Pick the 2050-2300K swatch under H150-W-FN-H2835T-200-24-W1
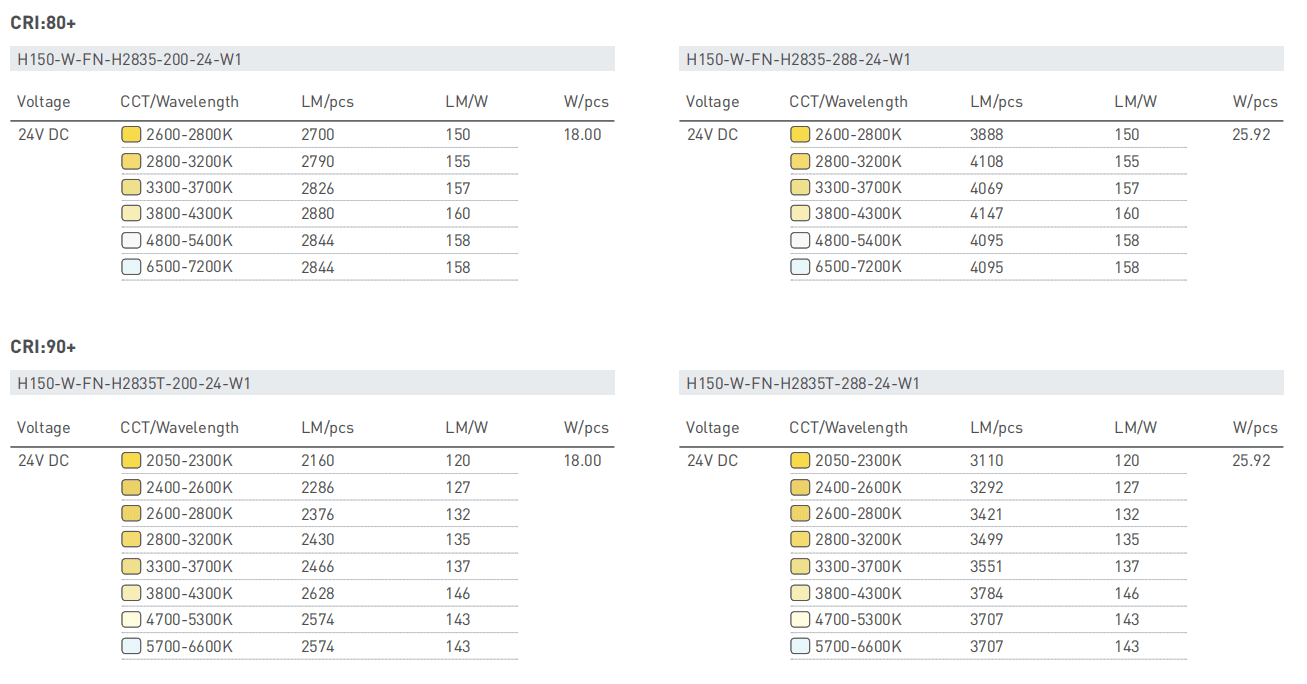Screen dimensions: 1307x684 [x=131, y=460]
